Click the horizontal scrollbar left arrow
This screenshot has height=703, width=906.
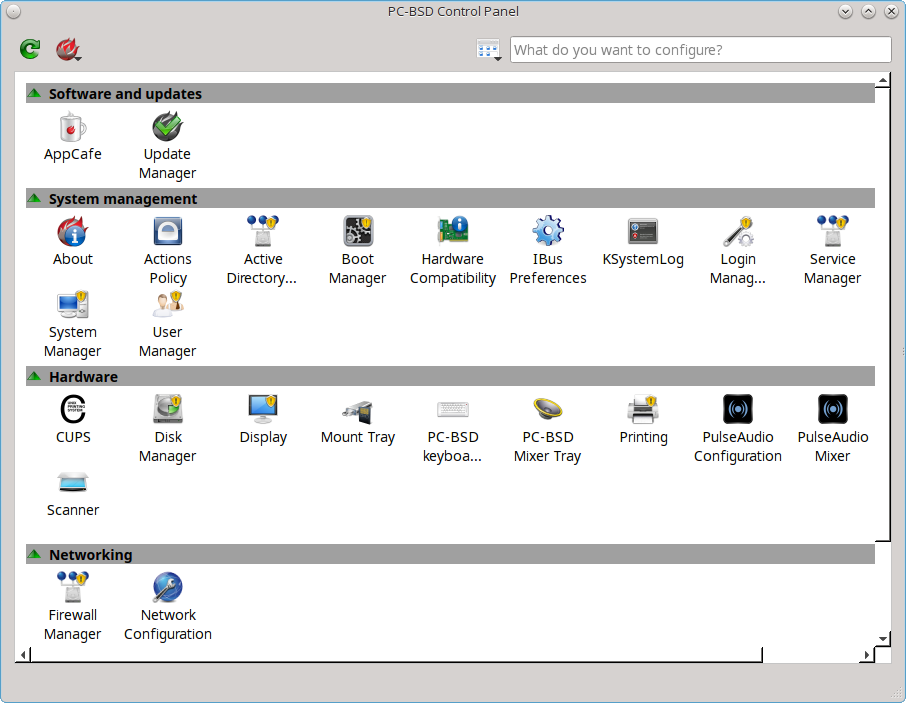click(x=23, y=654)
